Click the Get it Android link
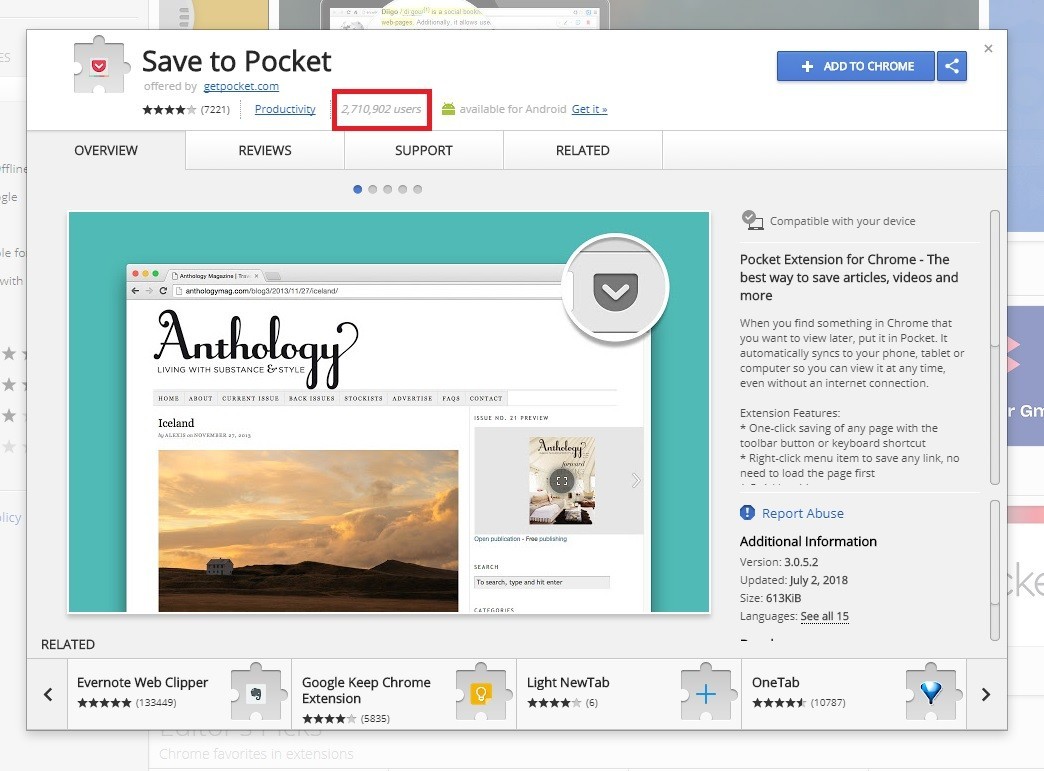The image size is (1044, 771). [x=589, y=109]
